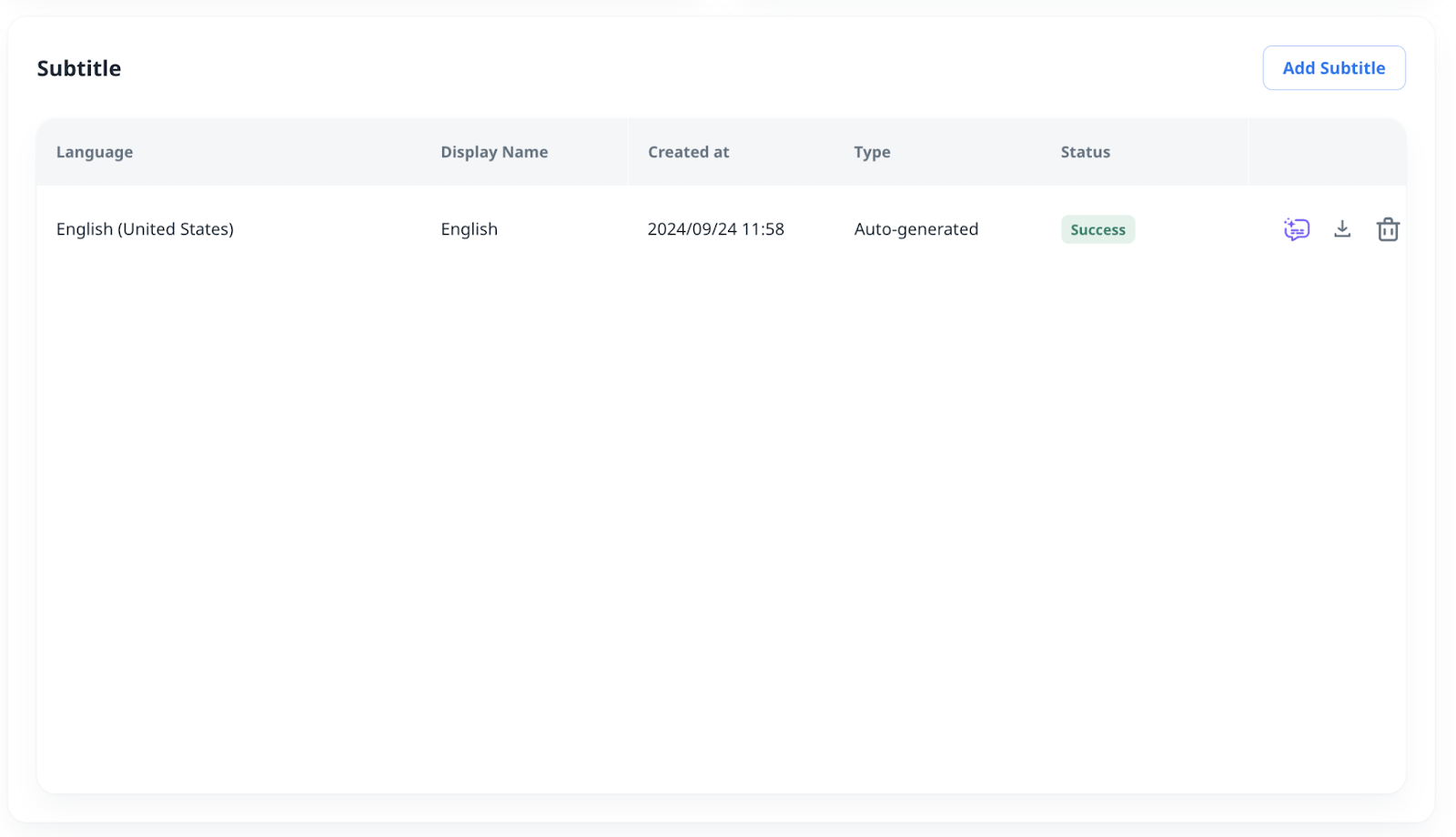Viewport: 1456px width, 837px height.
Task: Sort by the Language column header
Action: tap(95, 152)
